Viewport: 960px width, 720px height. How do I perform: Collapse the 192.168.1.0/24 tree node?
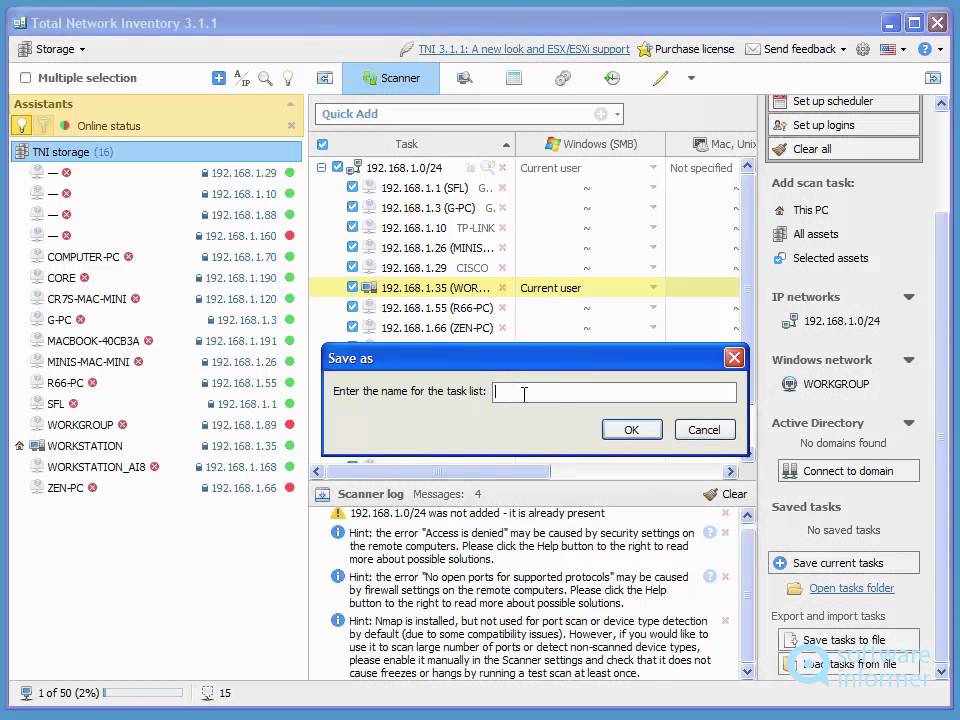click(321, 167)
